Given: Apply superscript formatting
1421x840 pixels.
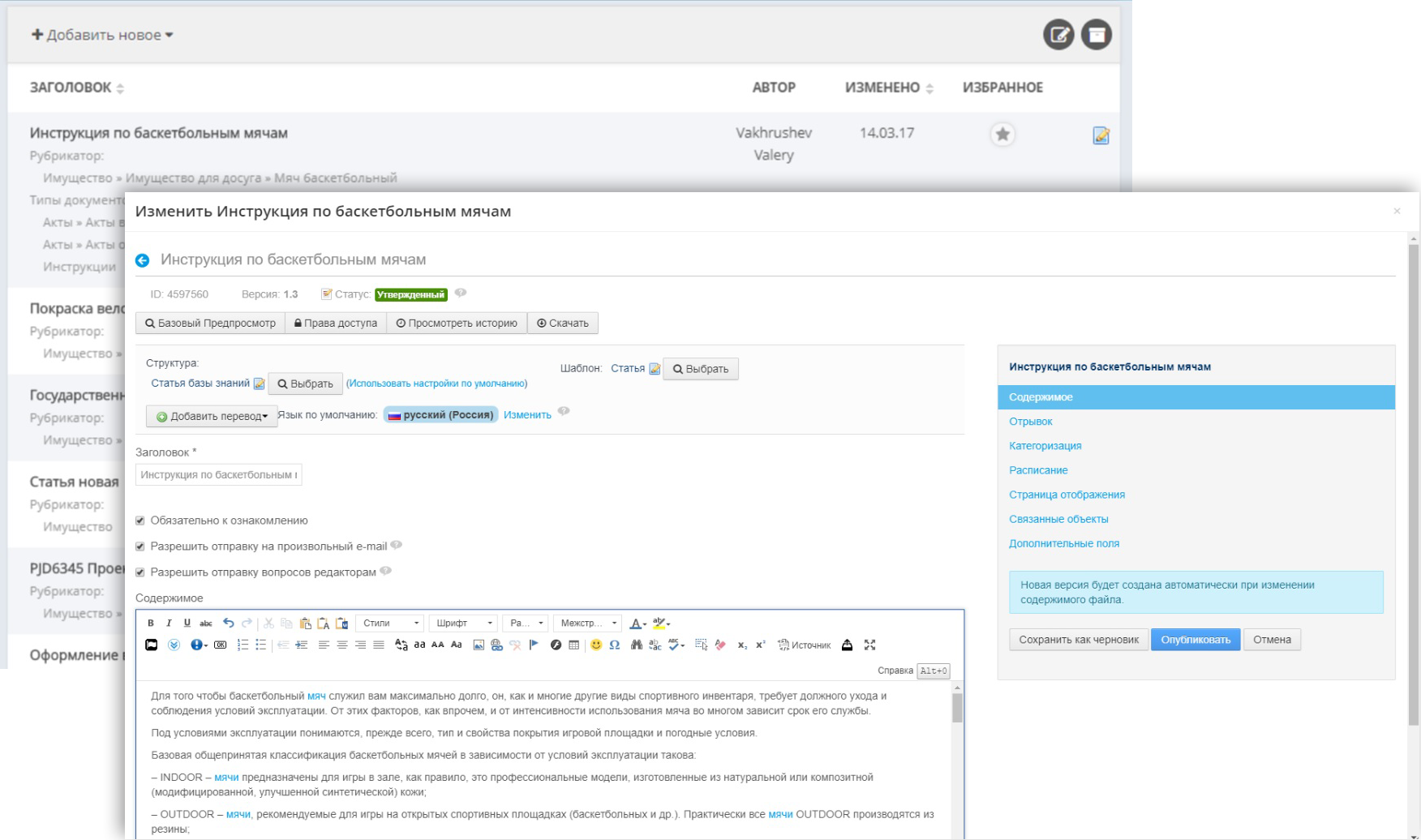Looking at the screenshot, I should [x=760, y=645].
